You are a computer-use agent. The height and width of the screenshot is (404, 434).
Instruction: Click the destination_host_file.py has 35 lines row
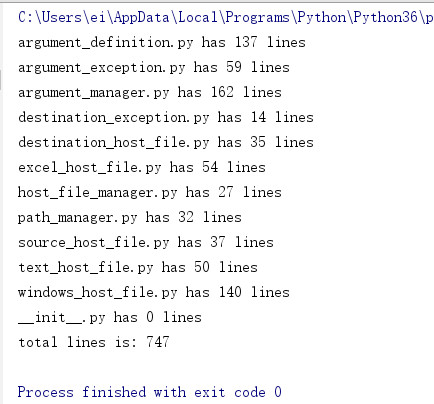click(x=166, y=142)
